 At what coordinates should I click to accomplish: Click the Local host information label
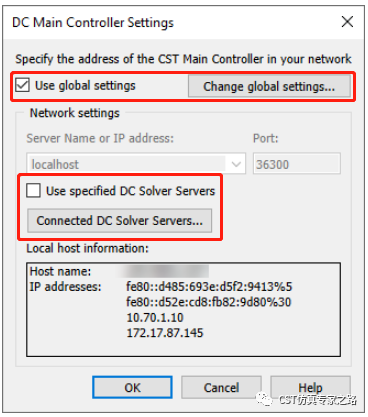tap(87, 248)
